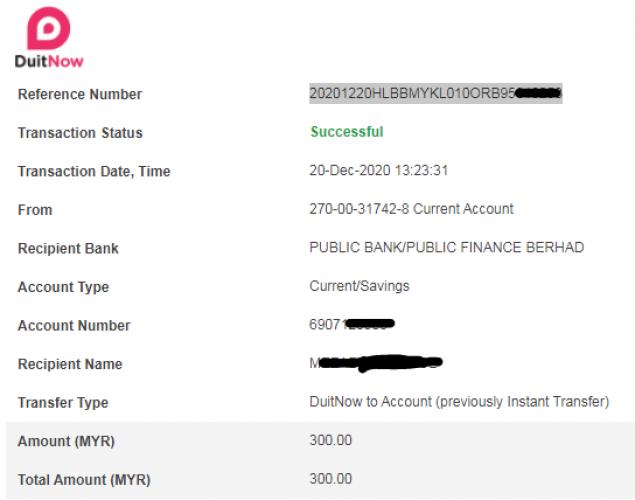This screenshot has width=635, height=500.
Task: Click the From account 270-00-31742-8 value
Action: (x=411, y=209)
